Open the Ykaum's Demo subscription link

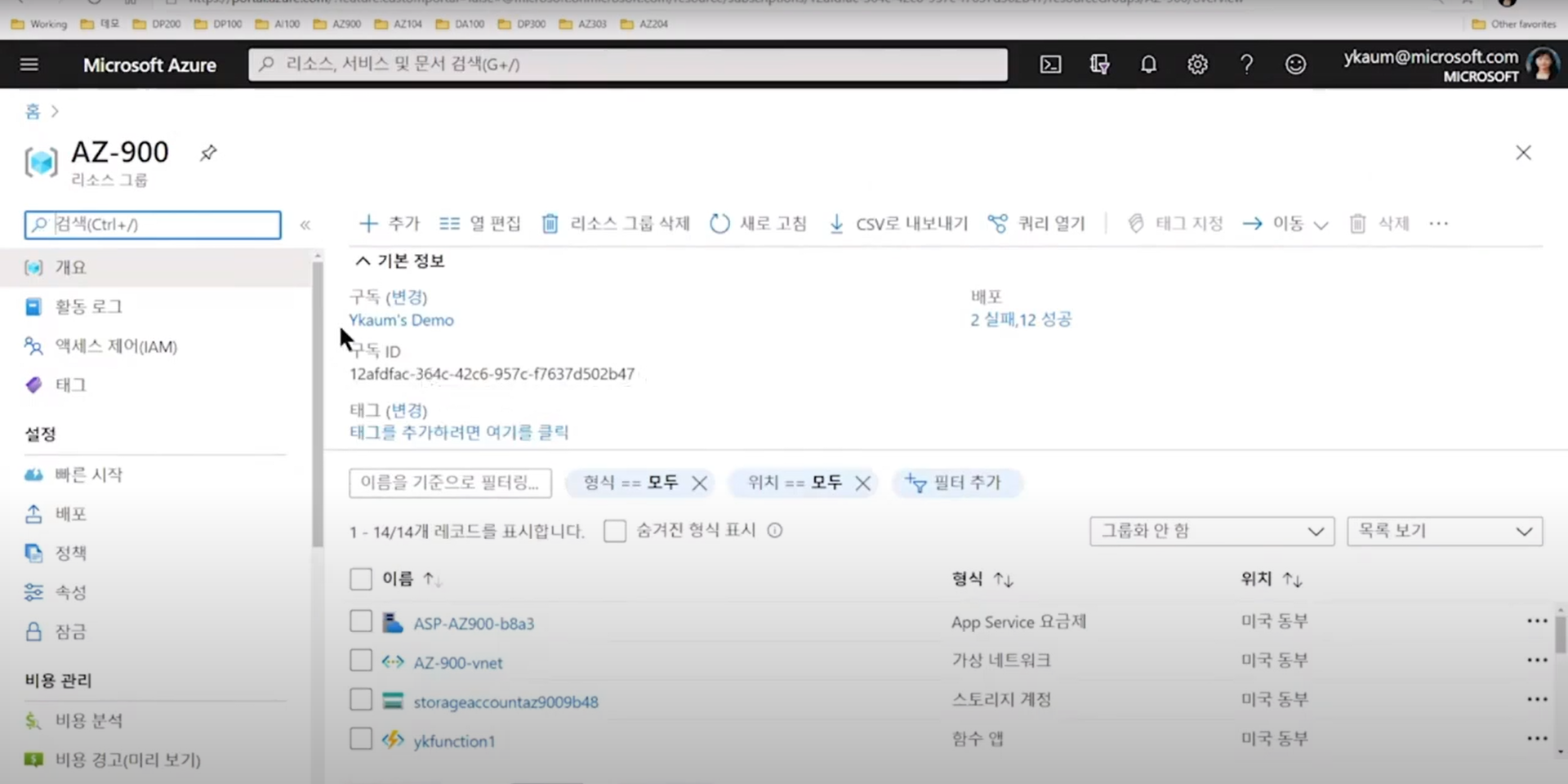(x=401, y=320)
